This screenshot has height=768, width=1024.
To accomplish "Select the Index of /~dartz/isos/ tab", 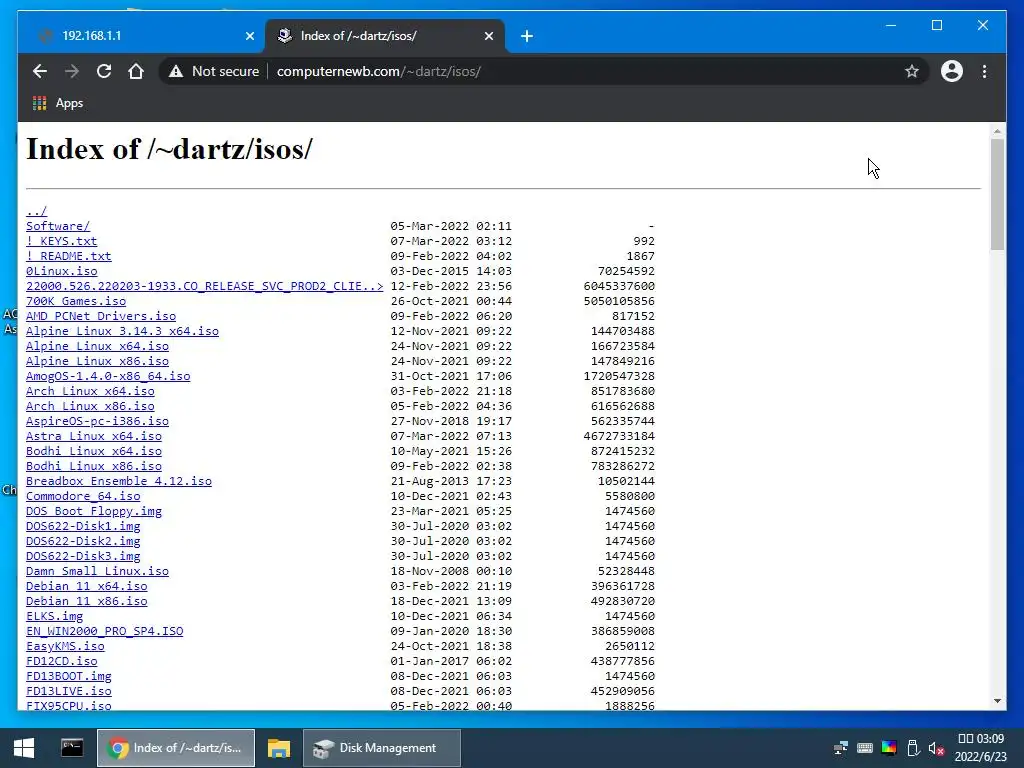I will tap(385, 36).
